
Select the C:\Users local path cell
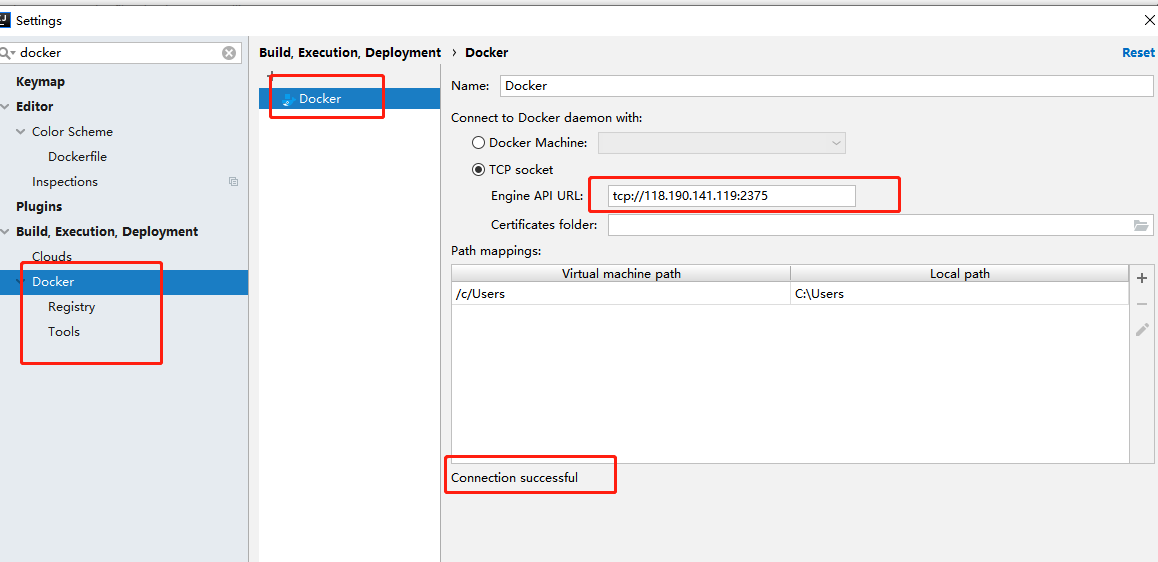point(960,294)
